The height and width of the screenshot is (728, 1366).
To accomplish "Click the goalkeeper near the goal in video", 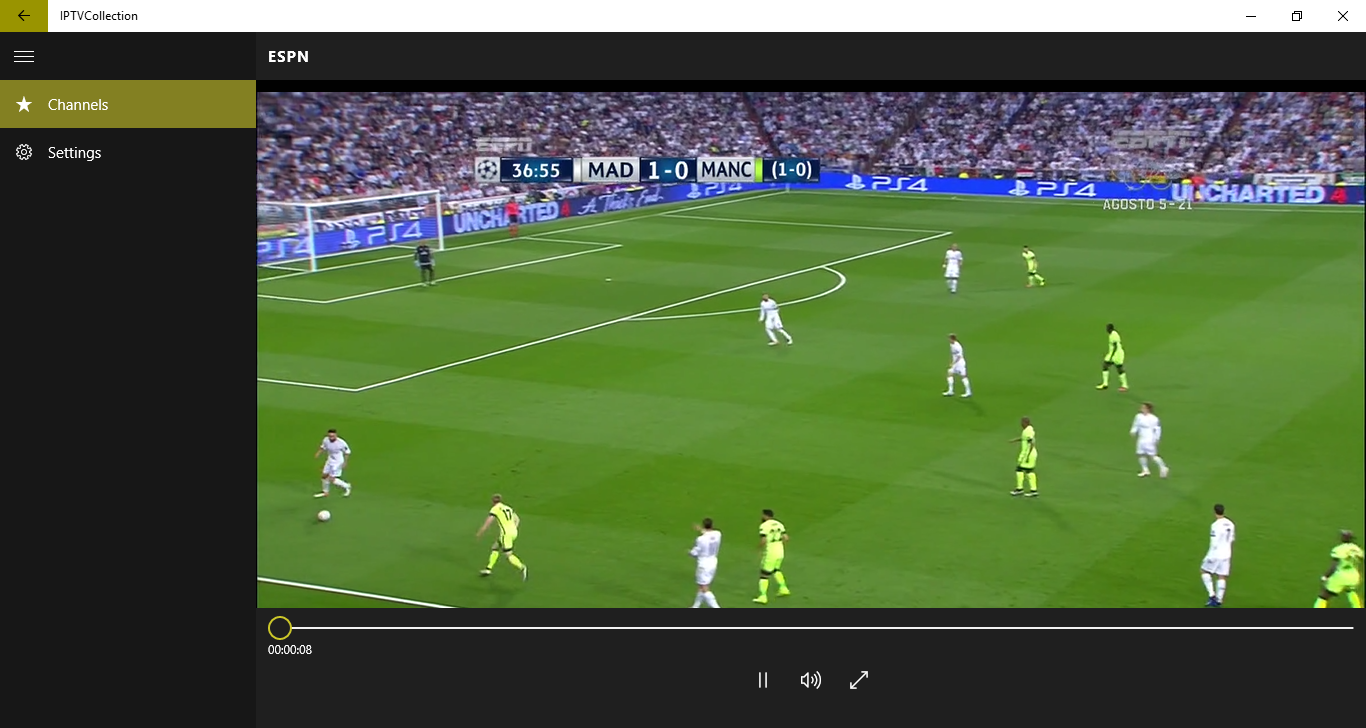I will [x=426, y=263].
